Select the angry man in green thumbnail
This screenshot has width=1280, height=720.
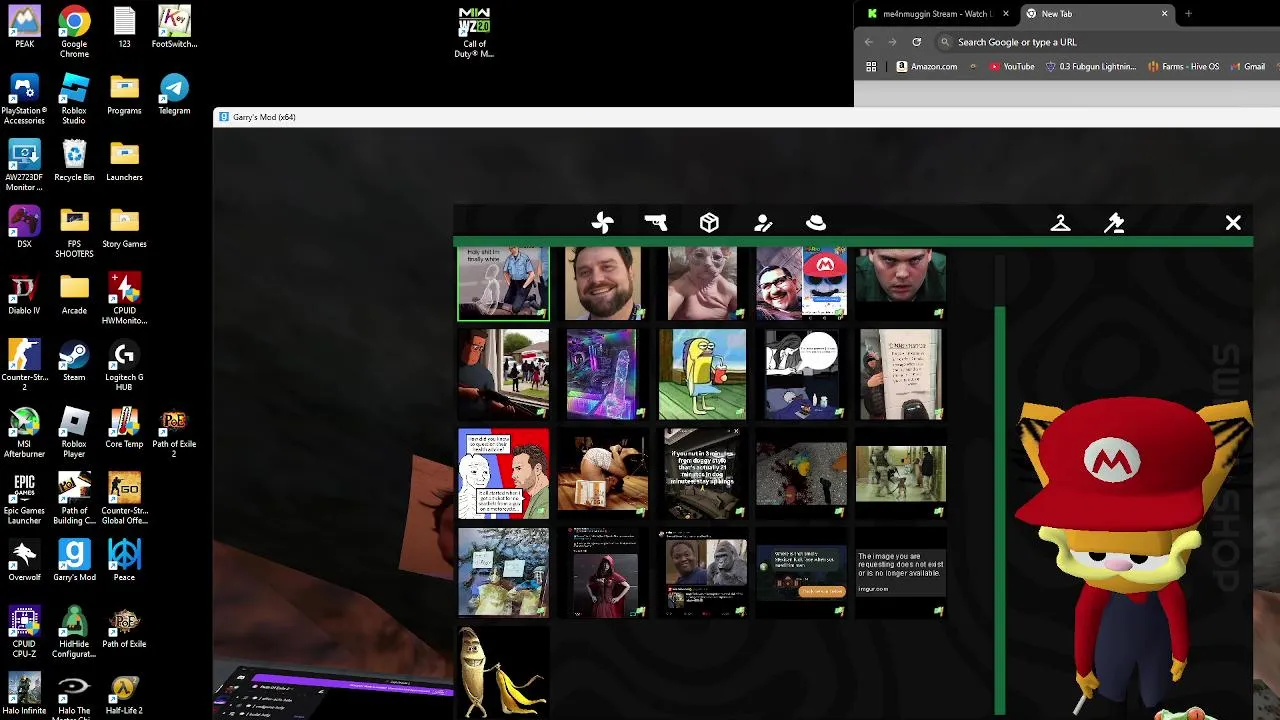click(900, 284)
